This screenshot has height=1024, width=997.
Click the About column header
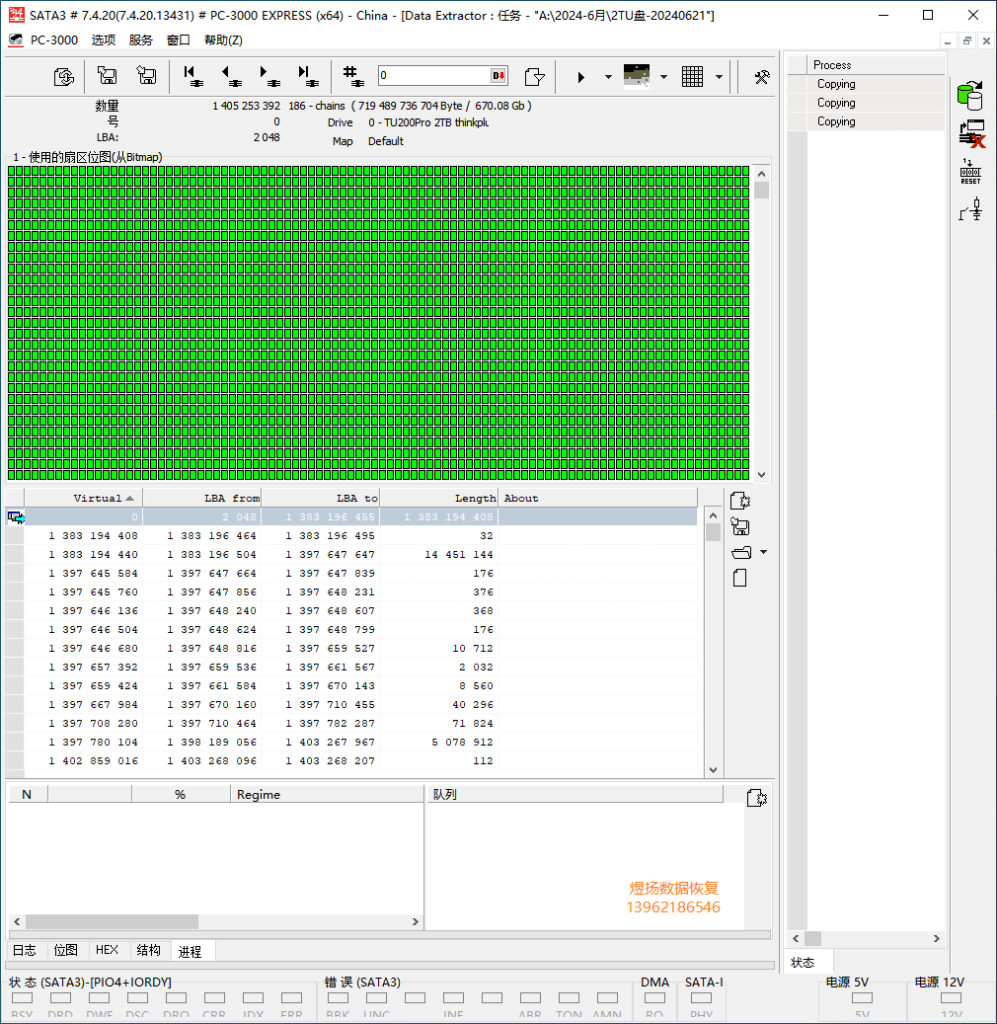pyautogui.click(x=597, y=498)
